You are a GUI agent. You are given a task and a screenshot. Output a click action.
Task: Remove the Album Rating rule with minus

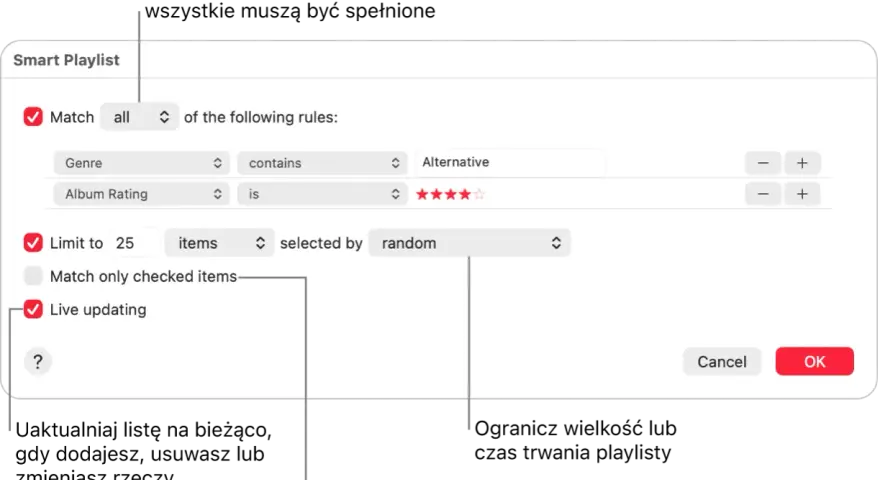tap(763, 194)
